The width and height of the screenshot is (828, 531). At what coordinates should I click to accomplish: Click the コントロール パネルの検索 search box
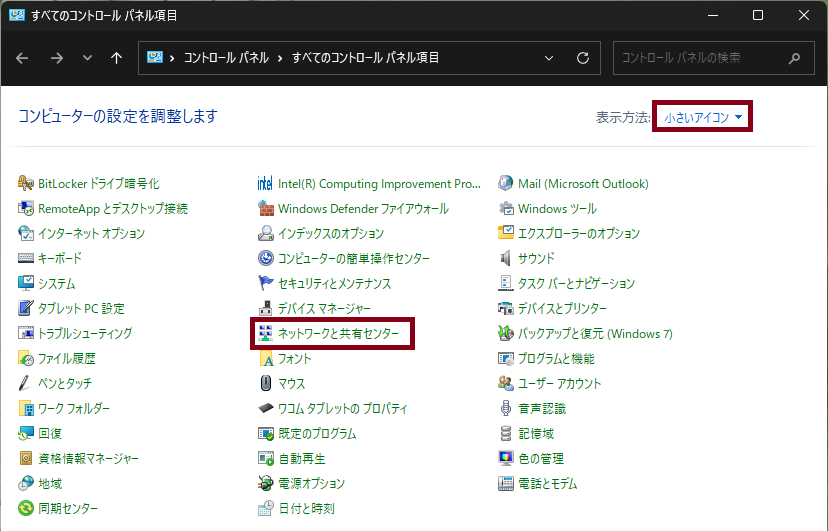click(700, 58)
